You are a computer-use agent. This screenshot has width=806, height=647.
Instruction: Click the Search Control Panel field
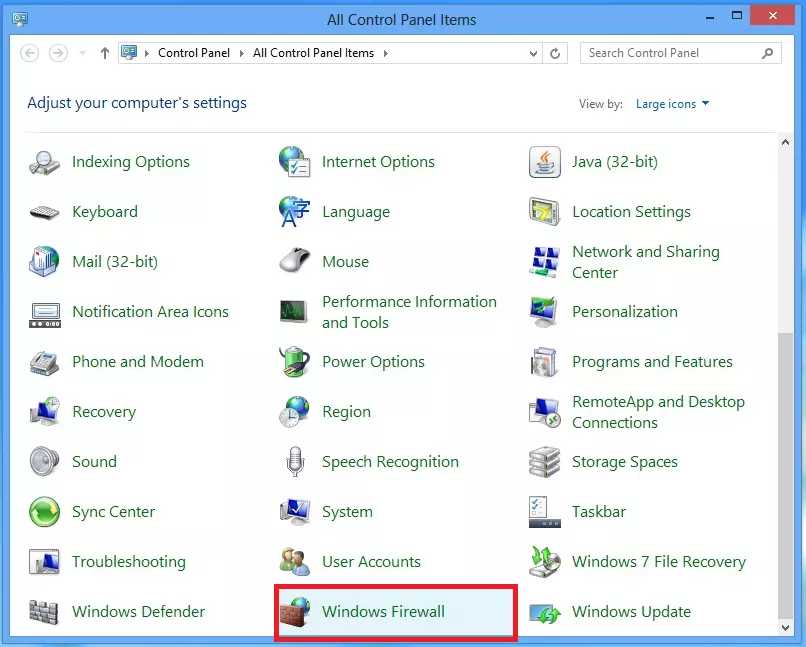(x=681, y=53)
